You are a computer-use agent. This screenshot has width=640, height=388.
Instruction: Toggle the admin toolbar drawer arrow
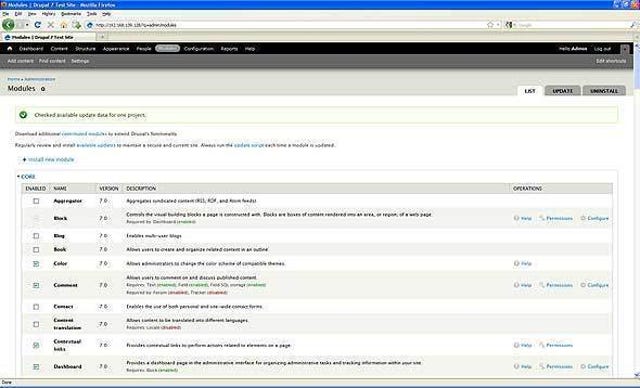(624, 49)
